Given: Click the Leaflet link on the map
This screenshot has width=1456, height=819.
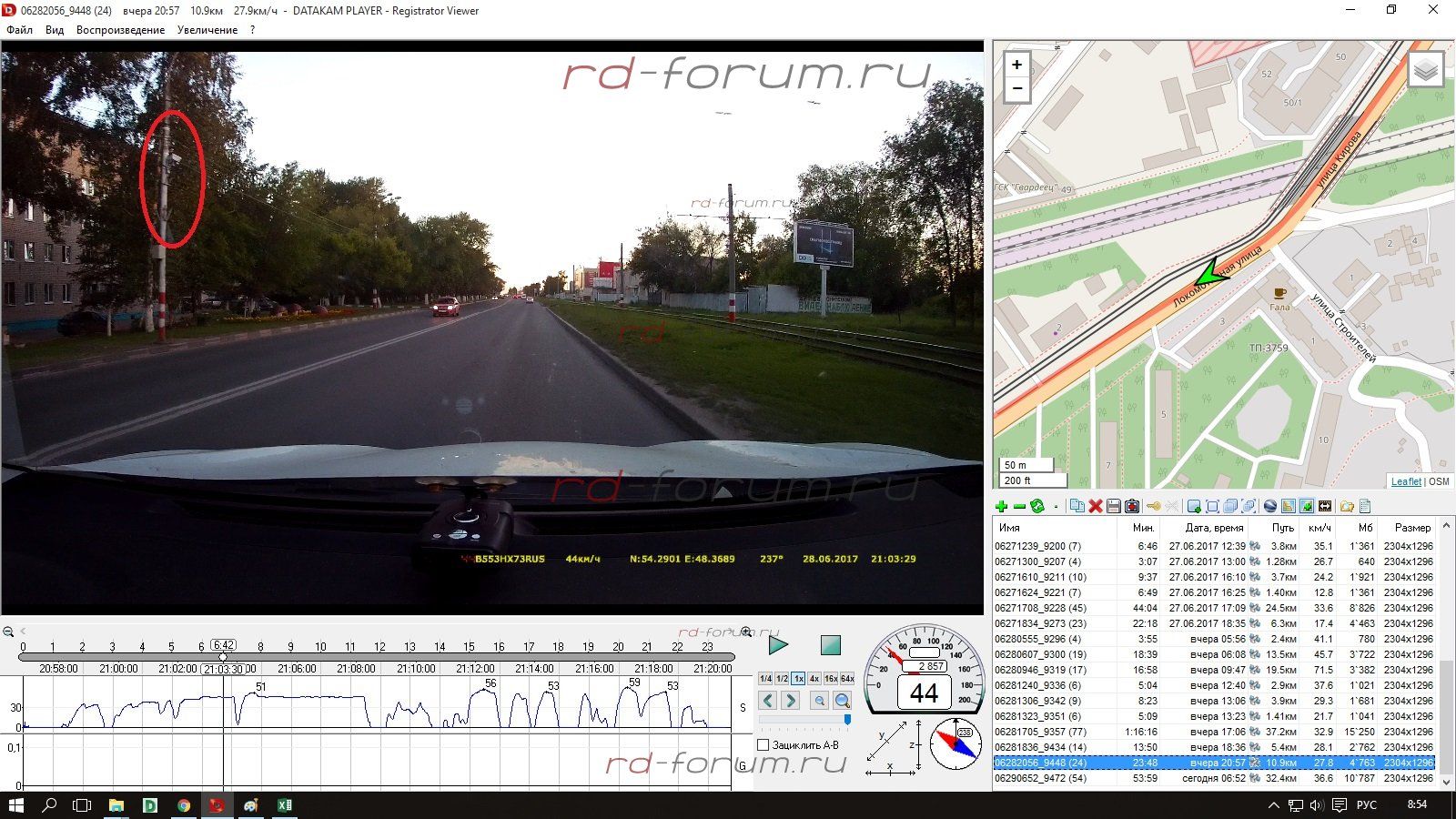Looking at the screenshot, I should (x=1406, y=481).
